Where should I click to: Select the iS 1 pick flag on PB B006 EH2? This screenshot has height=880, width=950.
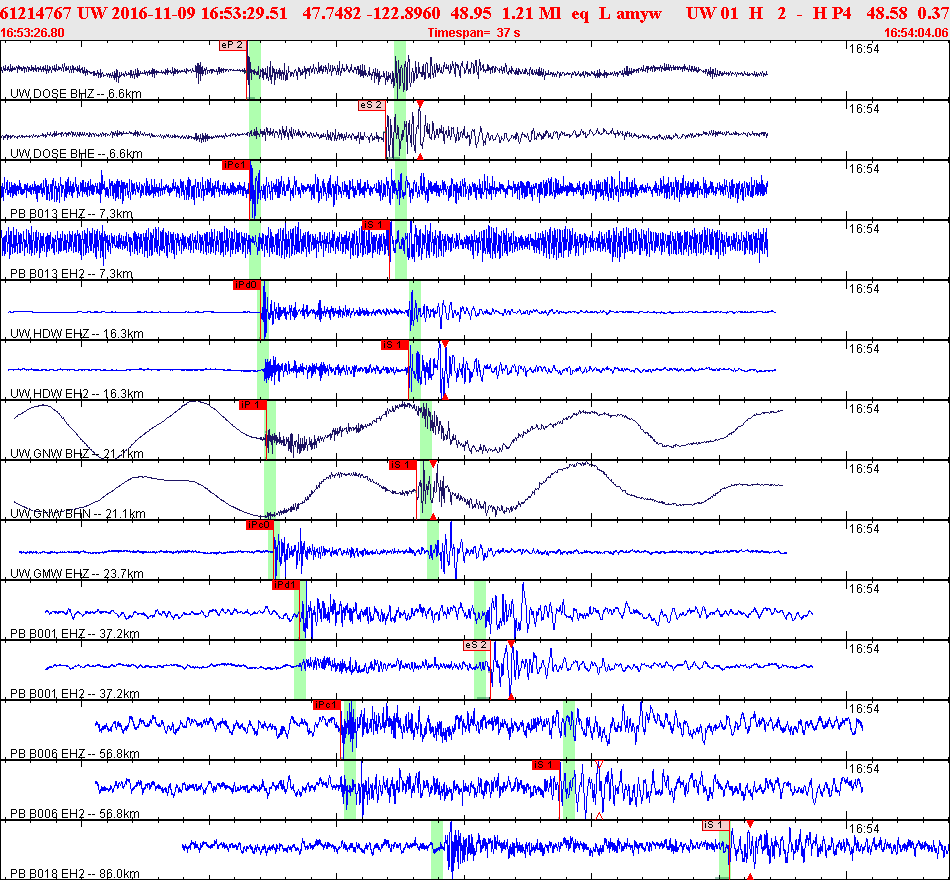coord(545,765)
